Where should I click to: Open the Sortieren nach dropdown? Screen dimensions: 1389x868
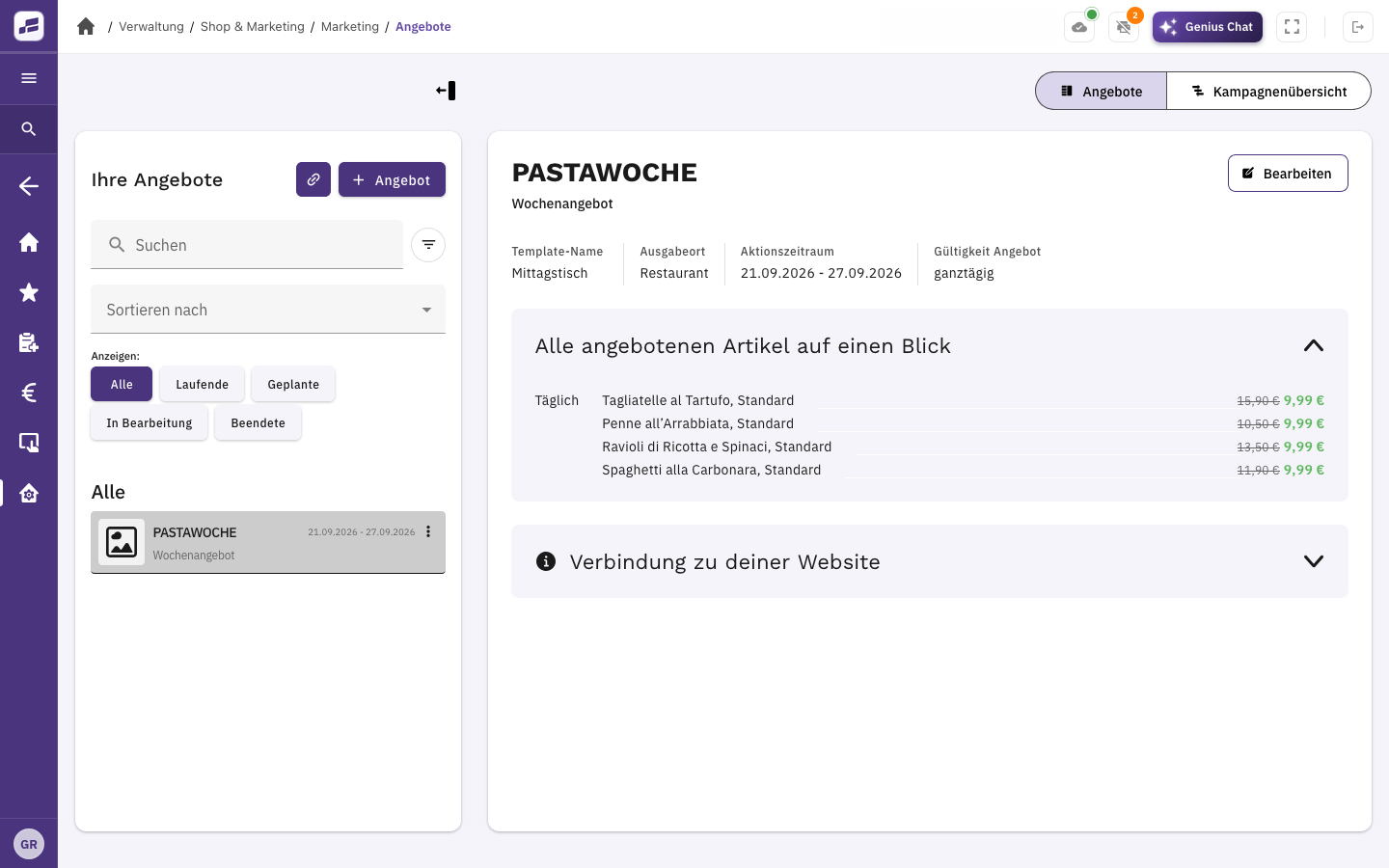[x=268, y=310]
